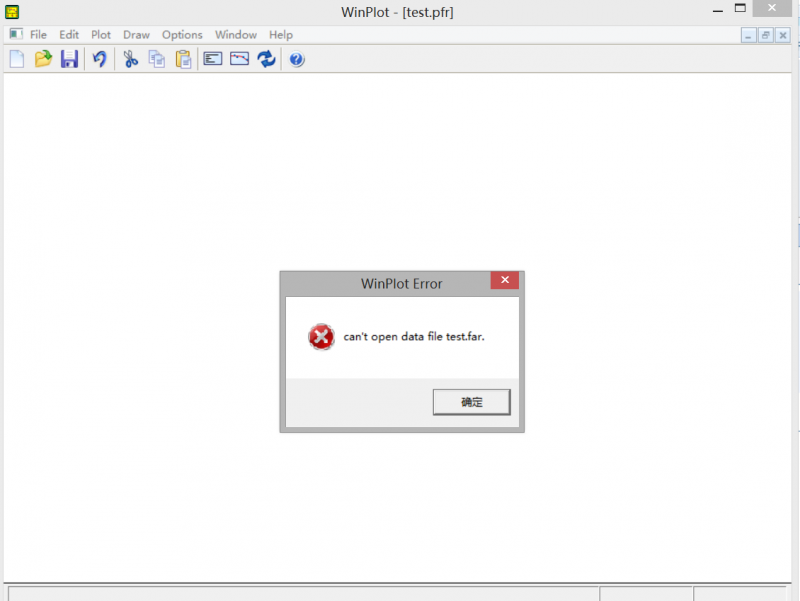Open a file with the folder icon
Screen dimensions: 800x601
coord(43,59)
